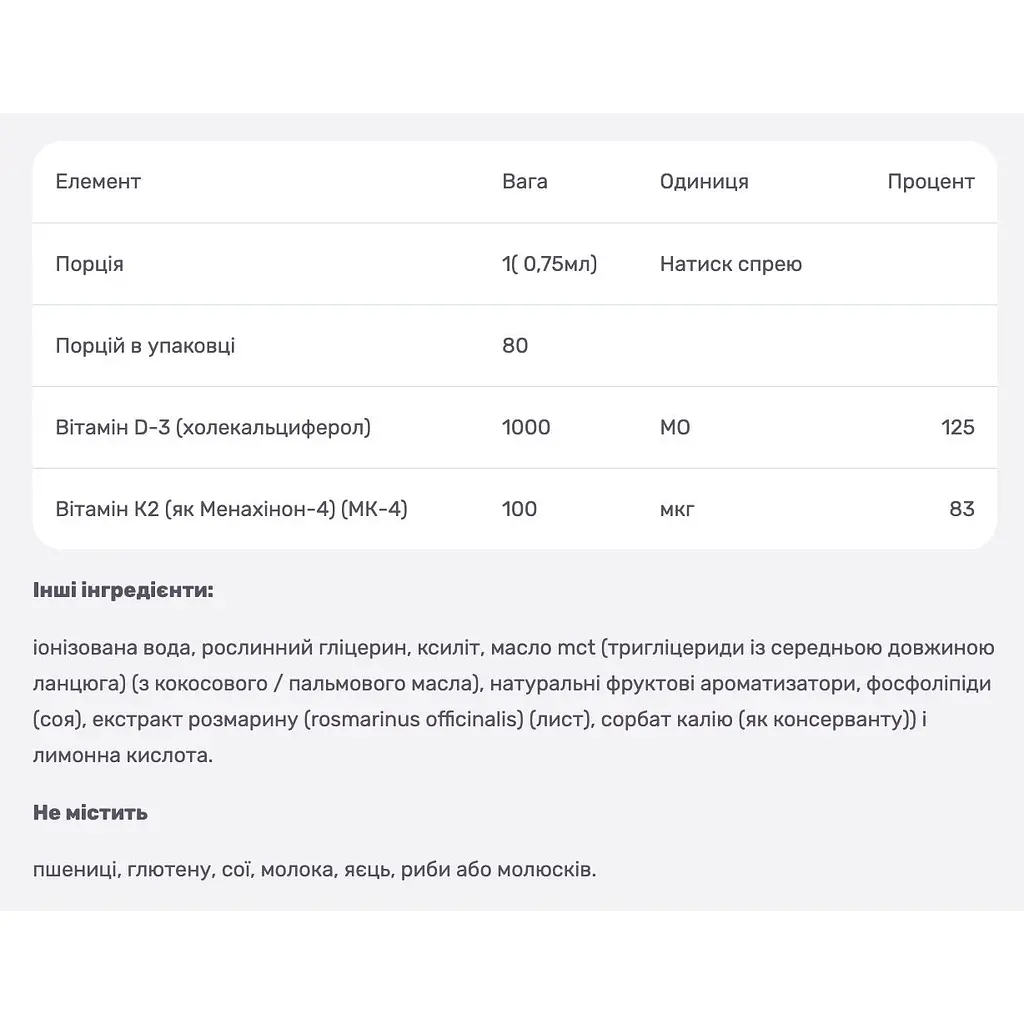
Task: Click the Вага column header
Action: tap(524, 182)
